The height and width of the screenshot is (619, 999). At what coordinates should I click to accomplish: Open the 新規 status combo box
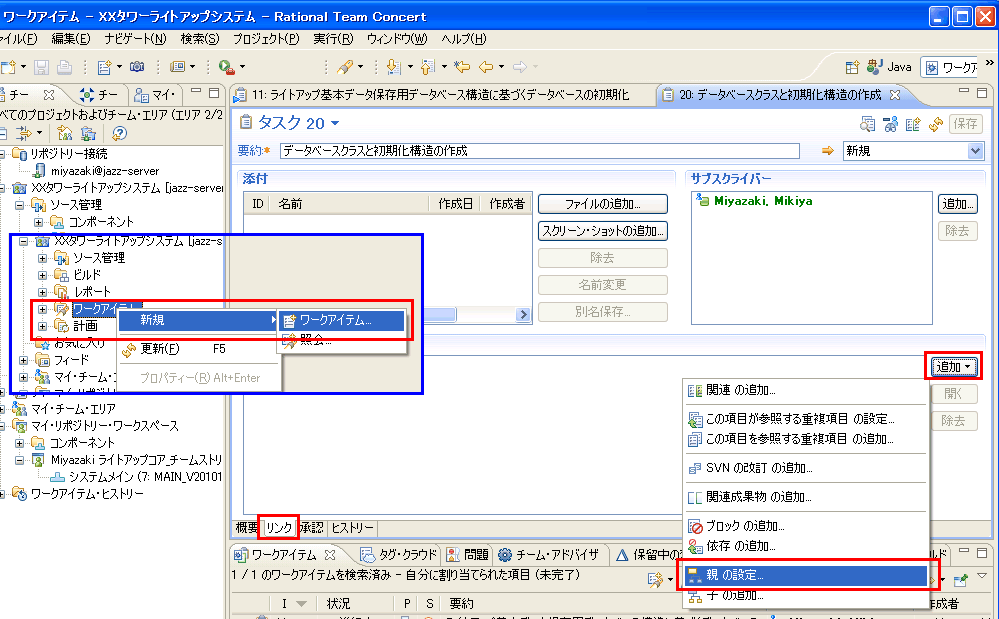tap(913, 151)
